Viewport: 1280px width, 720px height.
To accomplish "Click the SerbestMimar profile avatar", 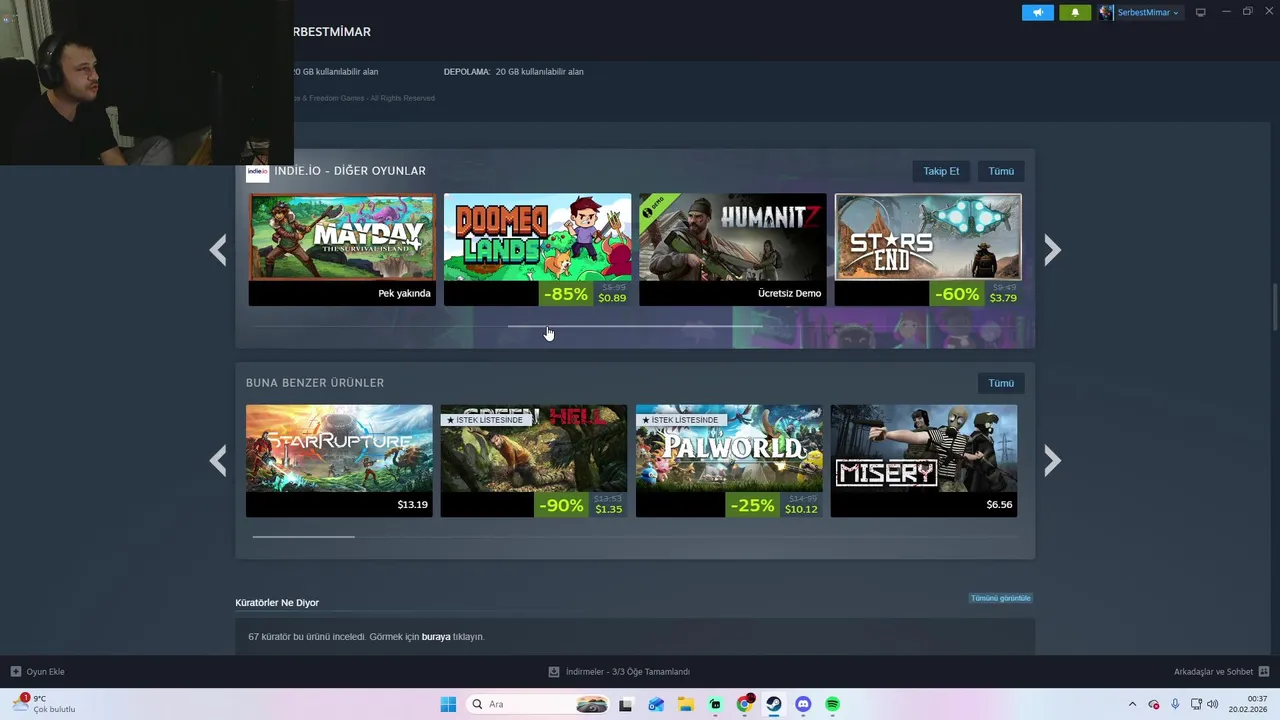I will 1105,12.
